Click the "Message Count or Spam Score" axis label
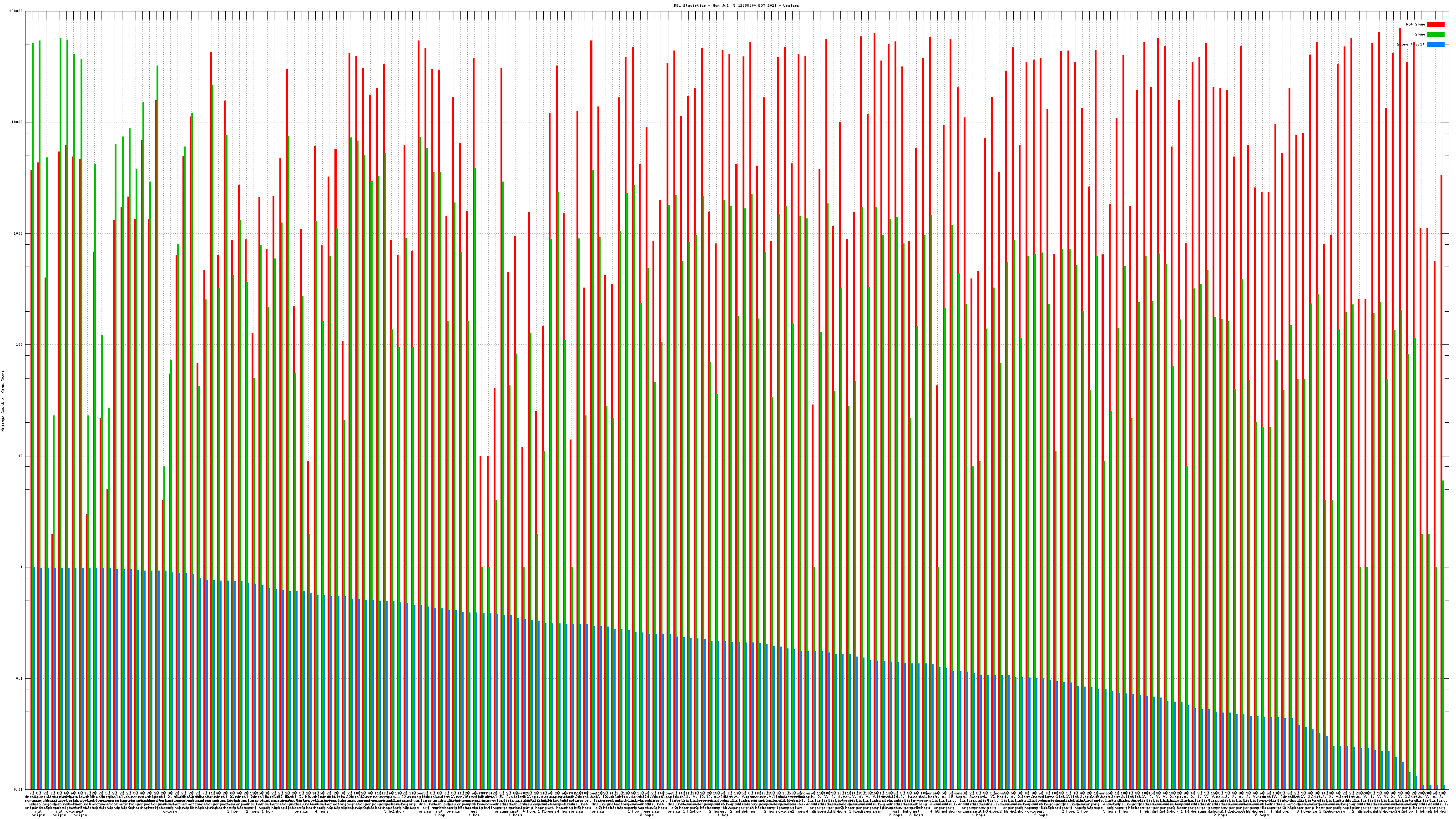The width and height of the screenshot is (1456, 819). tap(3, 401)
